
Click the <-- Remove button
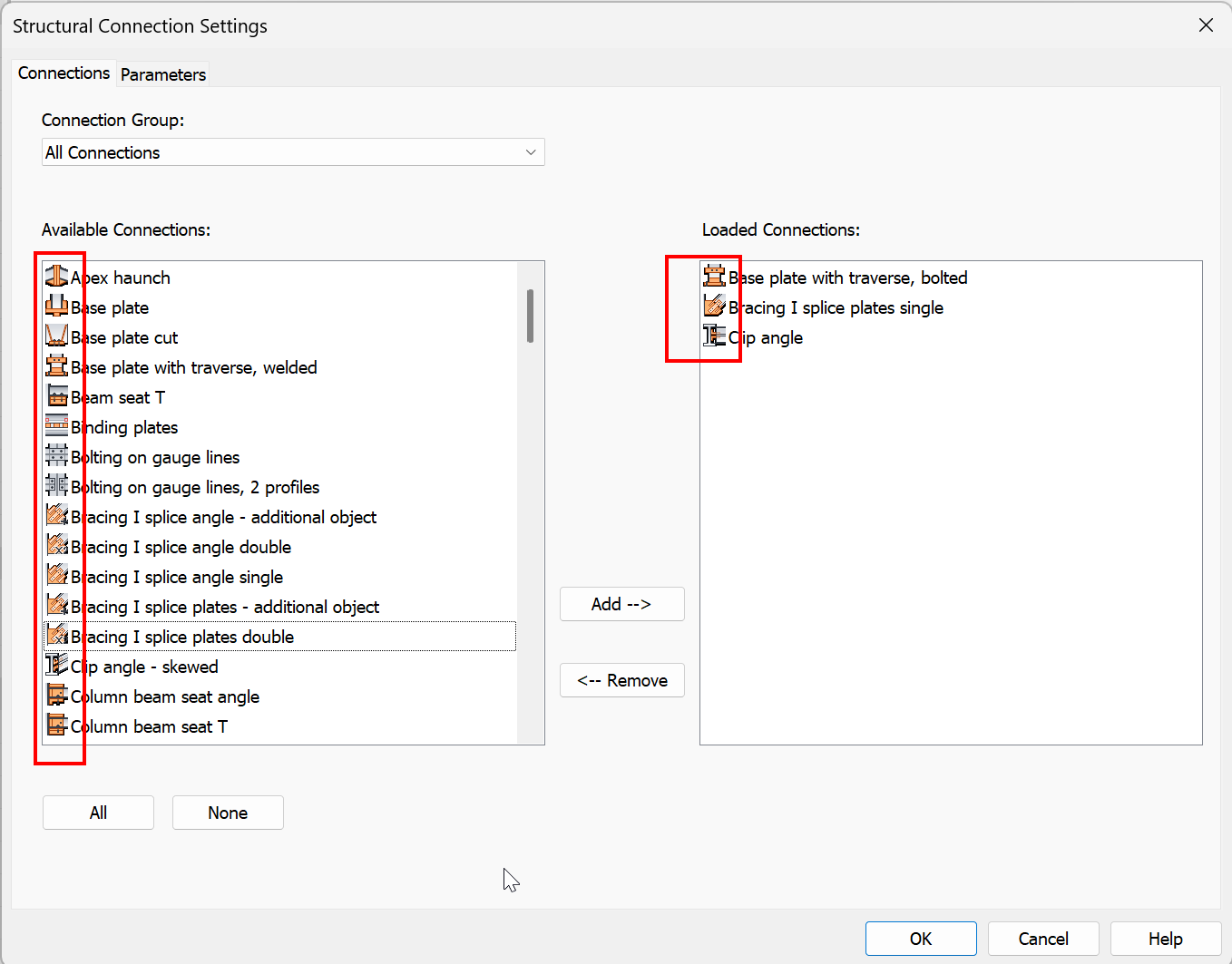(x=621, y=680)
